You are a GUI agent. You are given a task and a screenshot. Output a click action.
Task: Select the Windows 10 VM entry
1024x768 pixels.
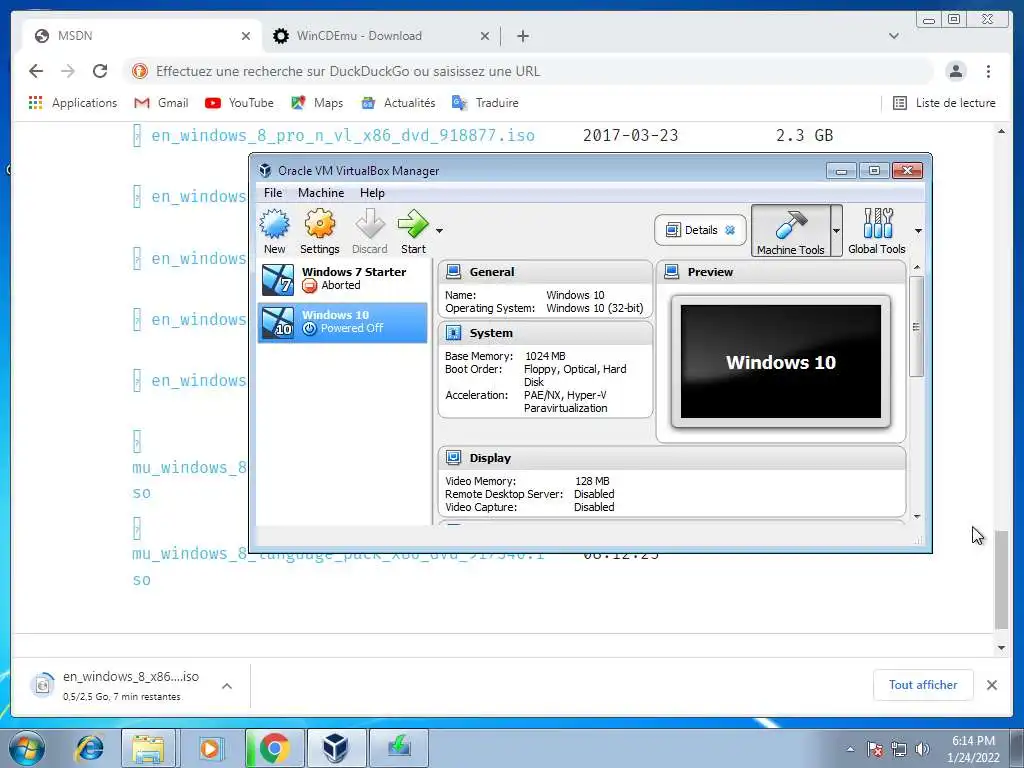tap(343, 322)
